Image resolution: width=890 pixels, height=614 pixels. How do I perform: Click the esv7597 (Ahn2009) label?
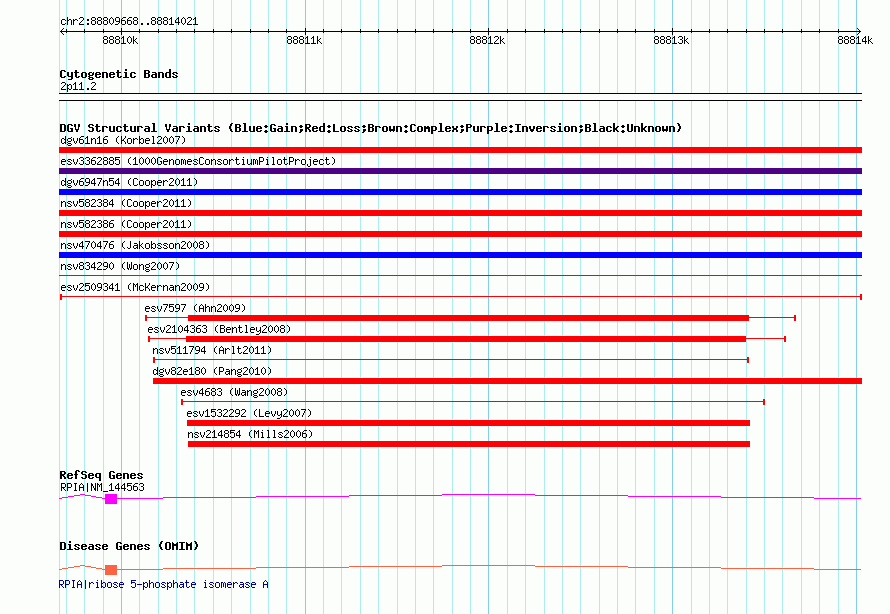pyautogui.click(x=195, y=308)
